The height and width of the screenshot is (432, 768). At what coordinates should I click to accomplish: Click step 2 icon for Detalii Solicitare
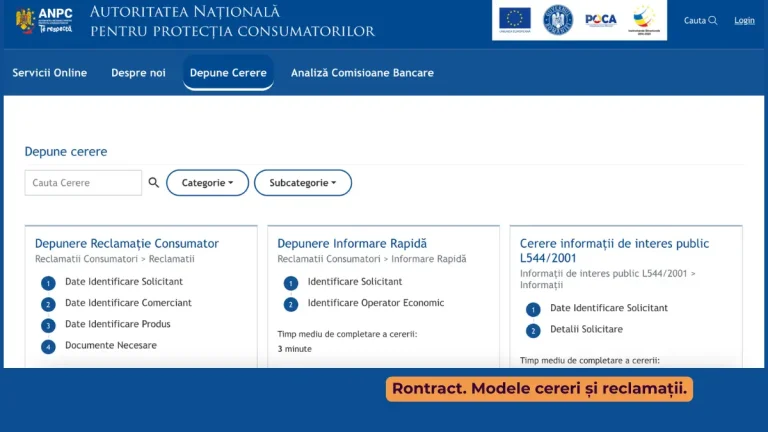click(x=533, y=331)
